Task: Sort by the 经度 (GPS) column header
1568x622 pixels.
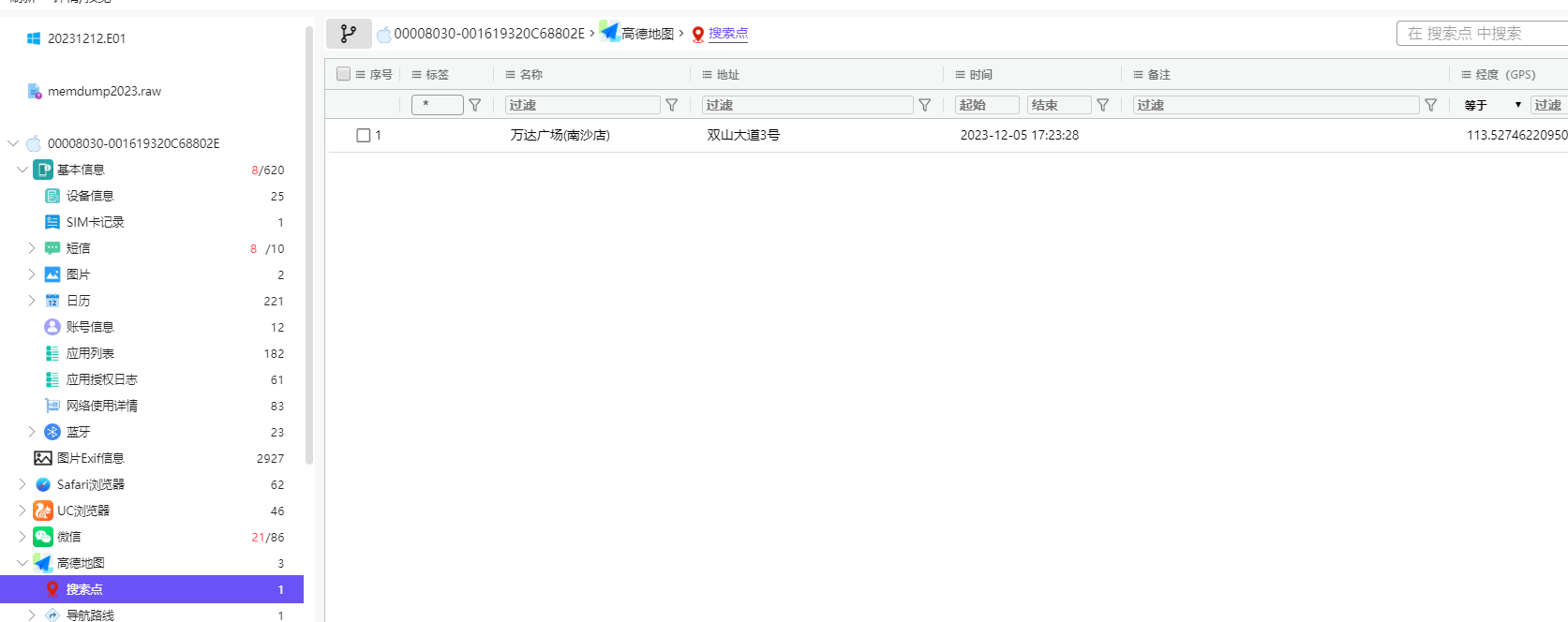Action: pos(1506,75)
